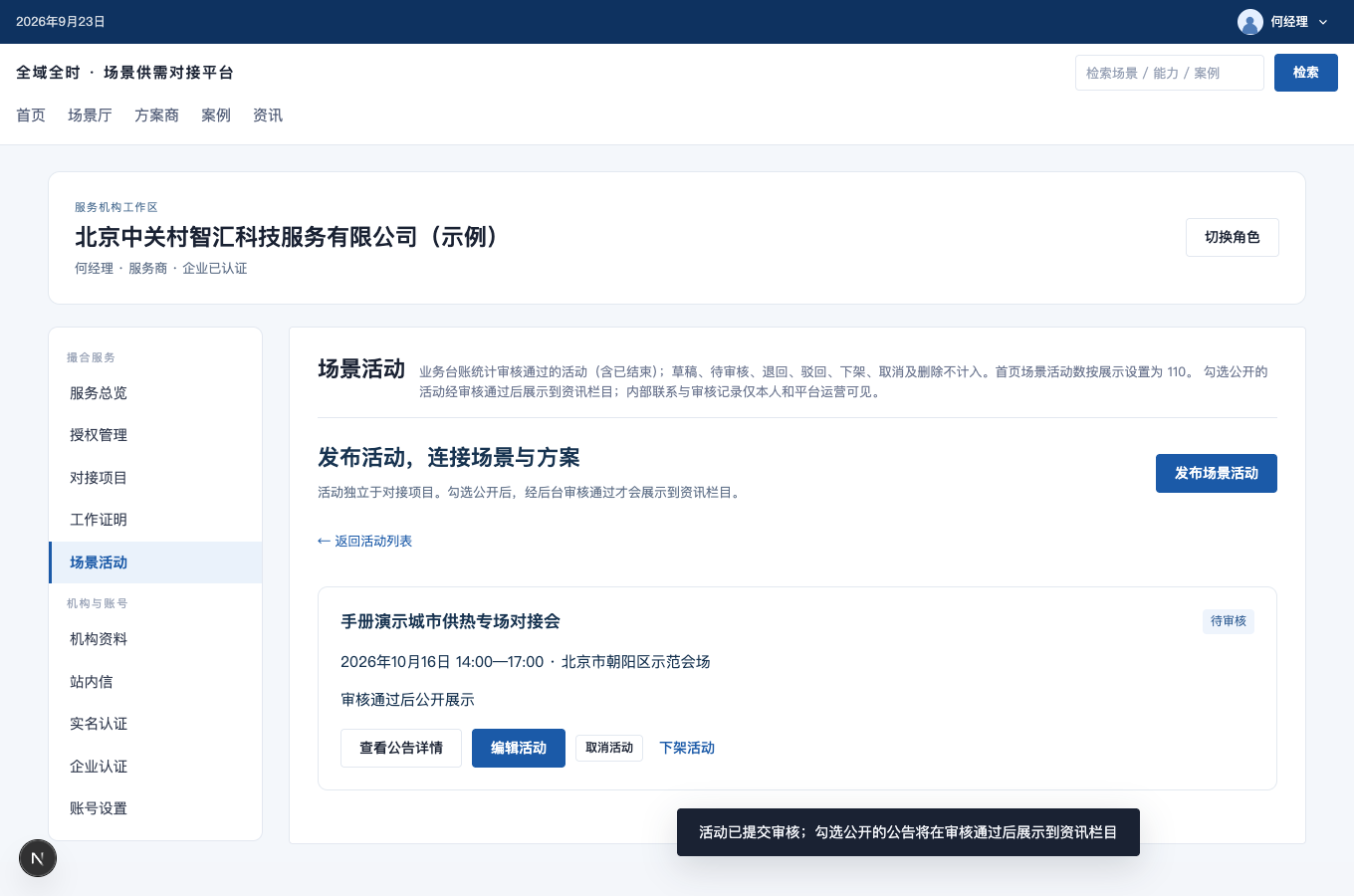Go to 实名认证 in the sidebar
The width and height of the screenshot is (1354, 896).
pyautogui.click(x=155, y=724)
